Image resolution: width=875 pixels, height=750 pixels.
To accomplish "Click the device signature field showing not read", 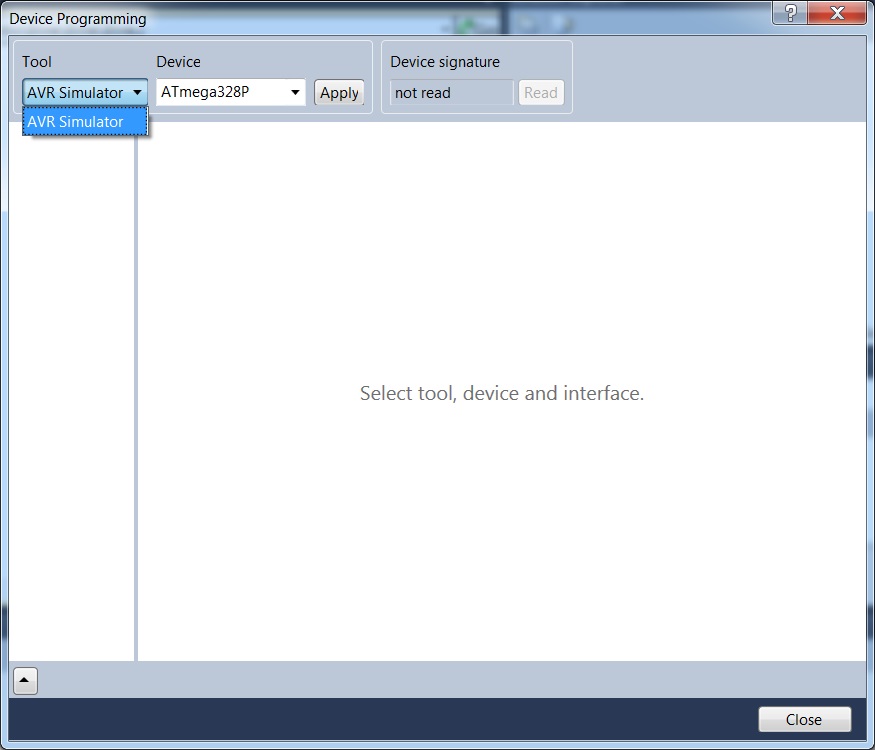I will [x=451, y=93].
